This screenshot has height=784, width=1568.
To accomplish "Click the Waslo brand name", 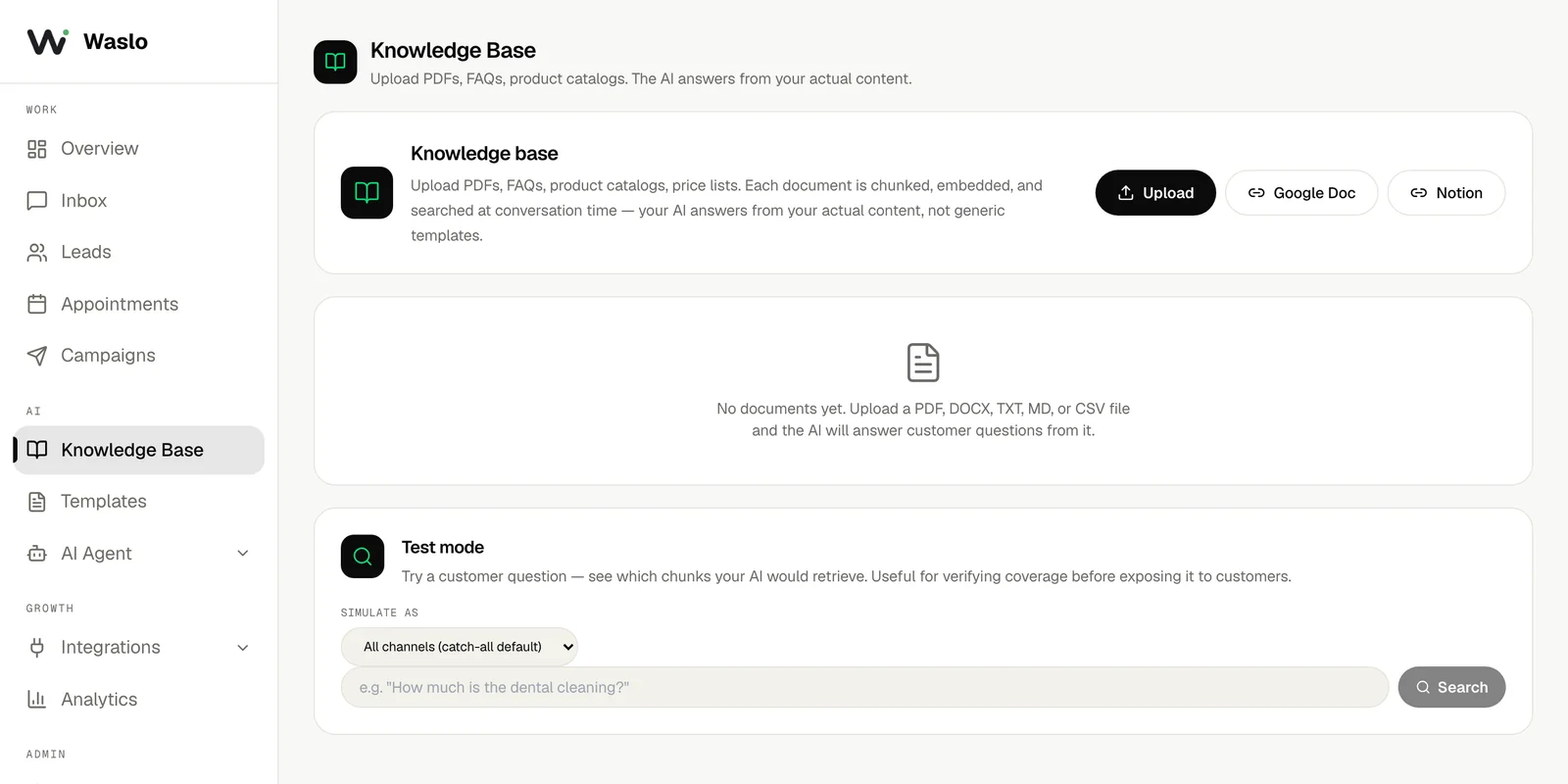I will [x=116, y=41].
